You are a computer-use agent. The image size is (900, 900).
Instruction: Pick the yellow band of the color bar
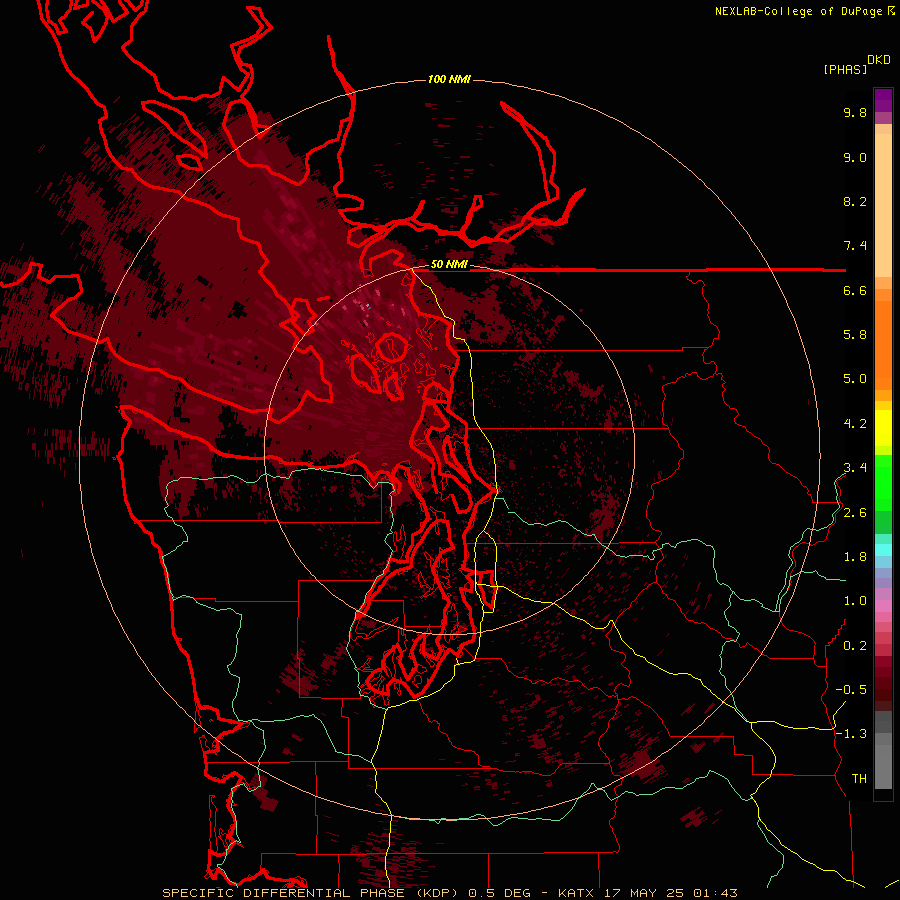click(x=883, y=428)
